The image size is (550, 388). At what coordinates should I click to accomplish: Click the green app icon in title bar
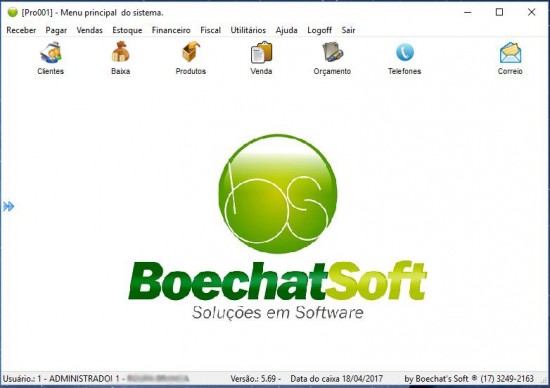coord(12,12)
